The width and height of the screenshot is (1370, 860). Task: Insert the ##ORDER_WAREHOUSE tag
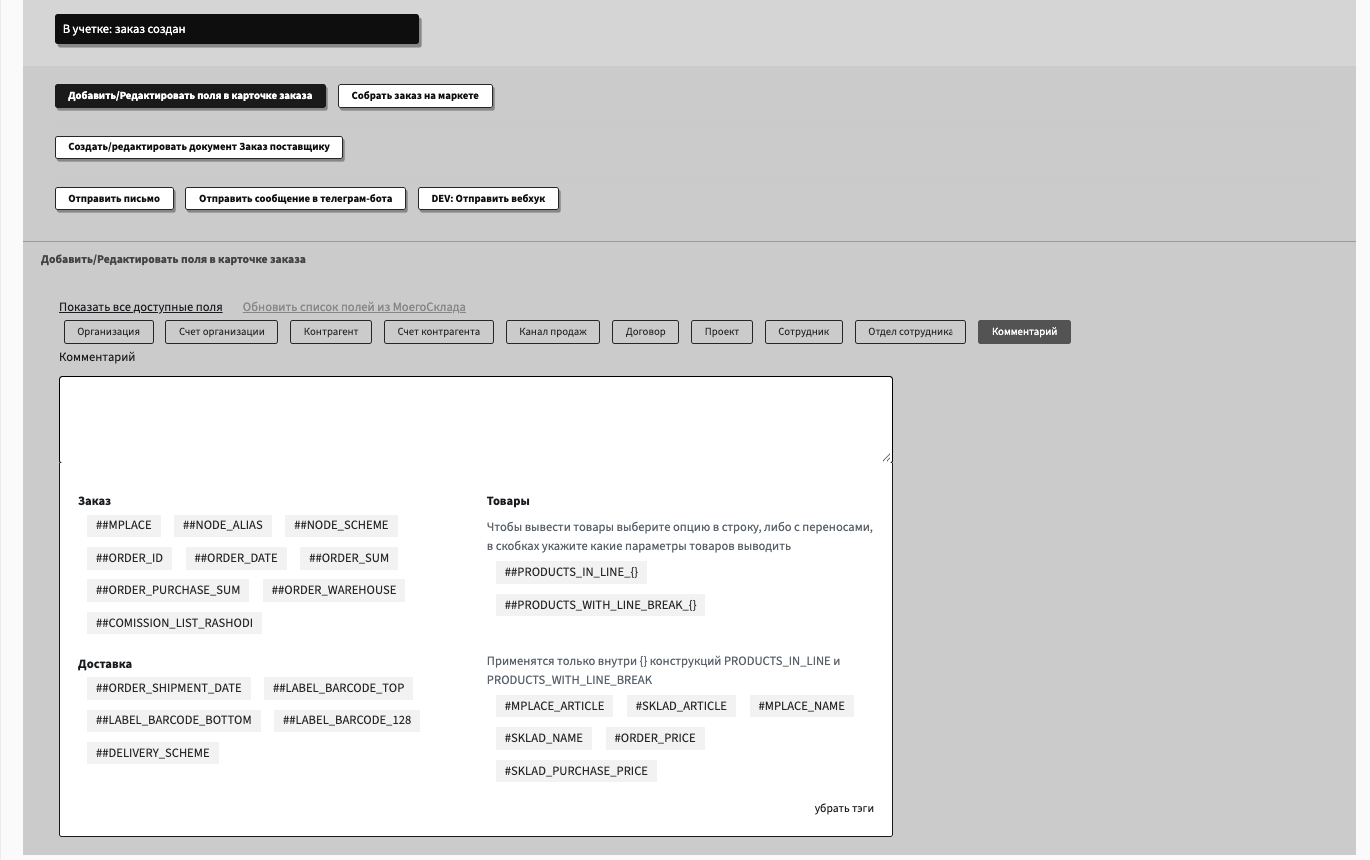[x=334, y=590]
